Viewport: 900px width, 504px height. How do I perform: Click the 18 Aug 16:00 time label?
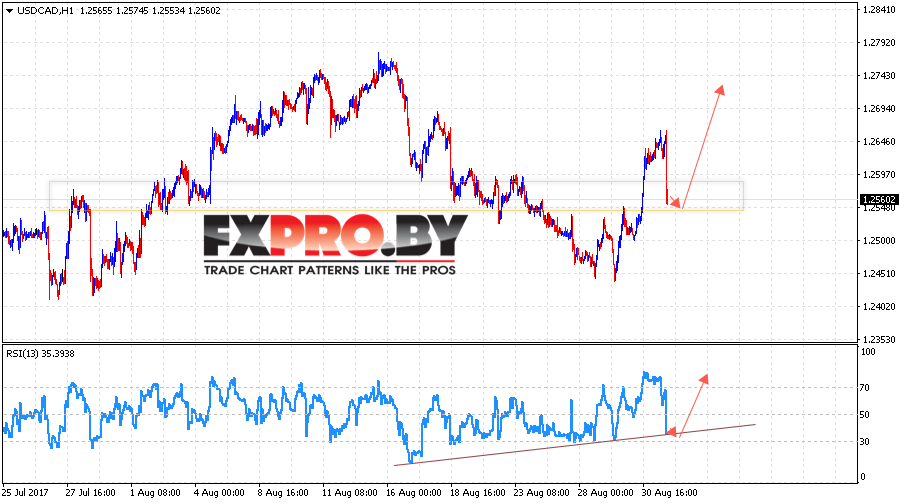(478, 493)
